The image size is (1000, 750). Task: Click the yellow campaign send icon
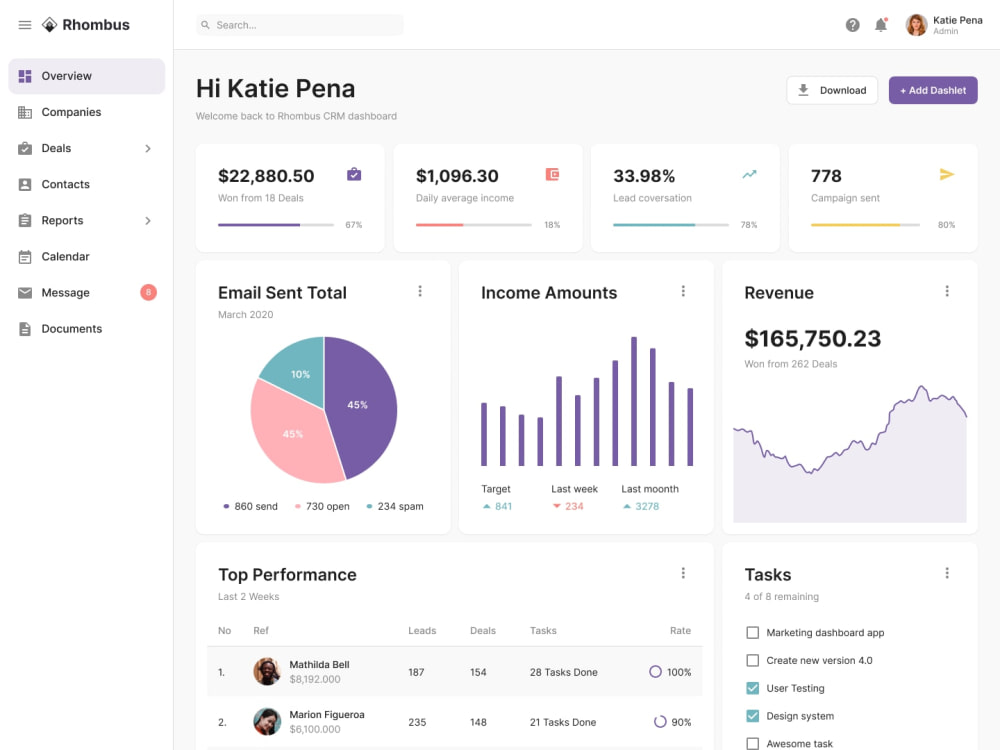click(946, 174)
